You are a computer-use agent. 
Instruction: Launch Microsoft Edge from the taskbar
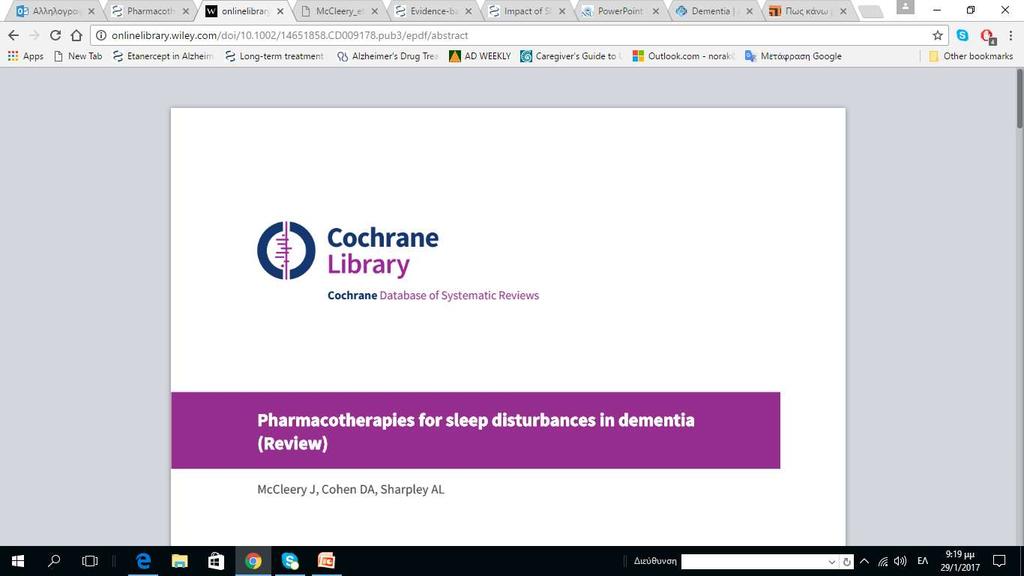pyautogui.click(x=143, y=561)
